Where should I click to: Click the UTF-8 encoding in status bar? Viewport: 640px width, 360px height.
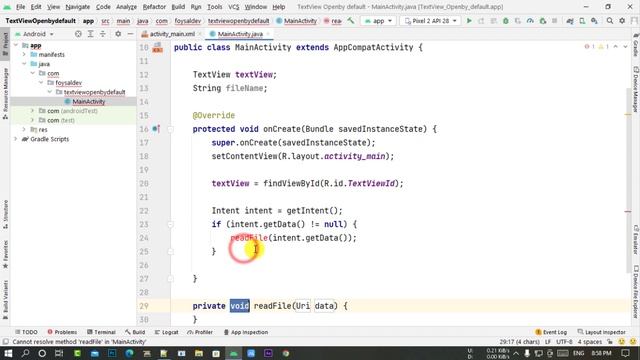[x=564, y=342]
